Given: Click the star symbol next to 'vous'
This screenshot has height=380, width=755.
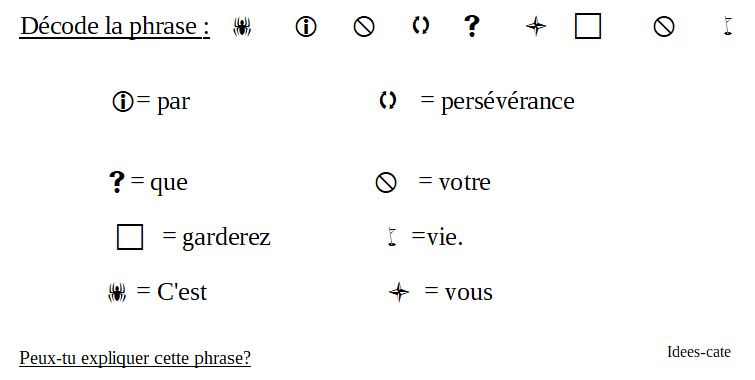Looking at the screenshot, I should (x=399, y=292).
